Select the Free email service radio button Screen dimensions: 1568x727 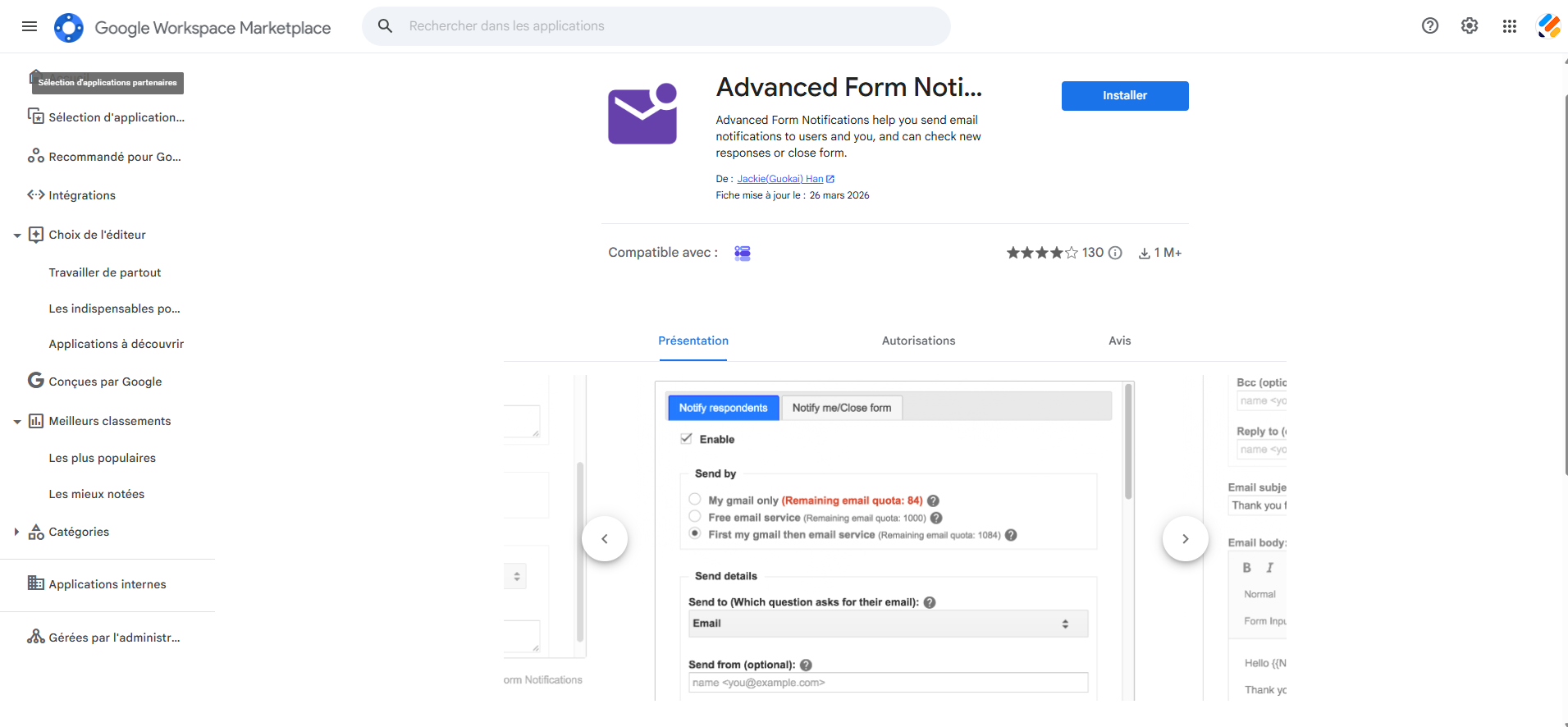tap(695, 516)
